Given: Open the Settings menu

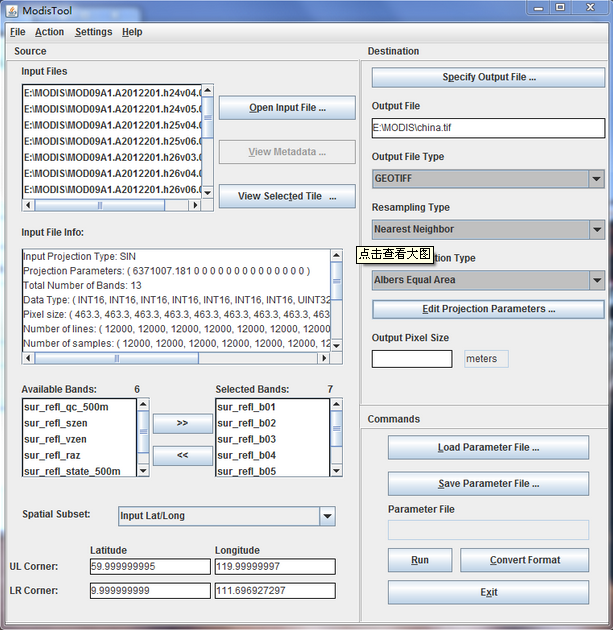Looking at the screenshot, I should [x=94, y=32].
